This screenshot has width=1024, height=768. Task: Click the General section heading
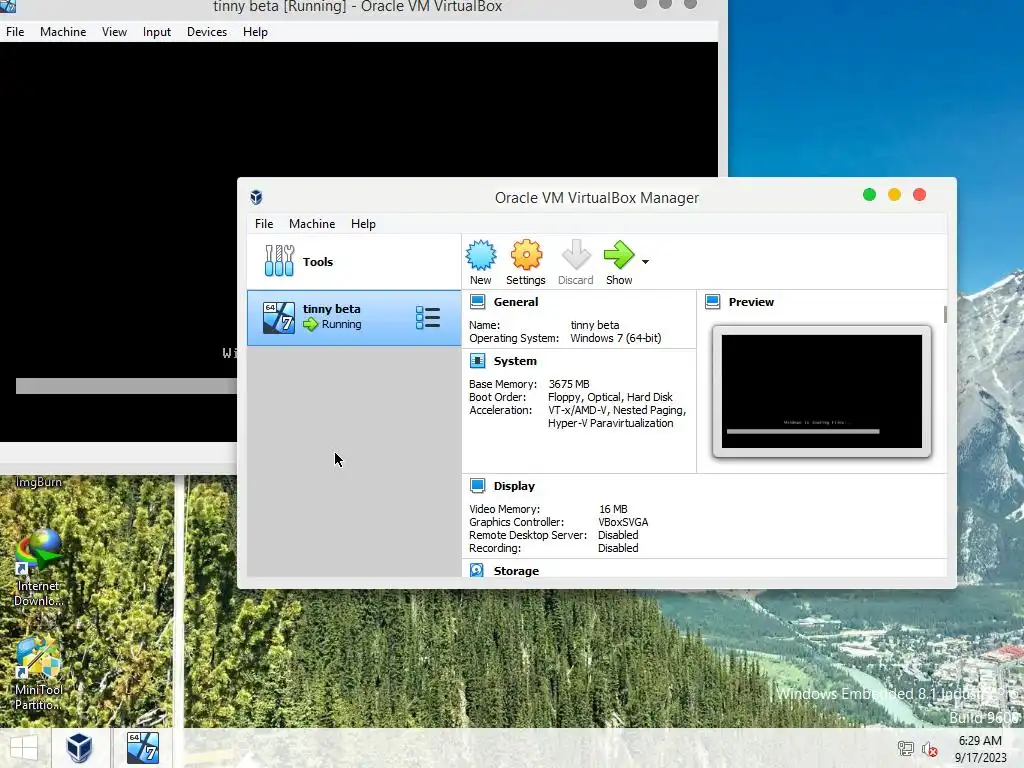pos(516,302)
